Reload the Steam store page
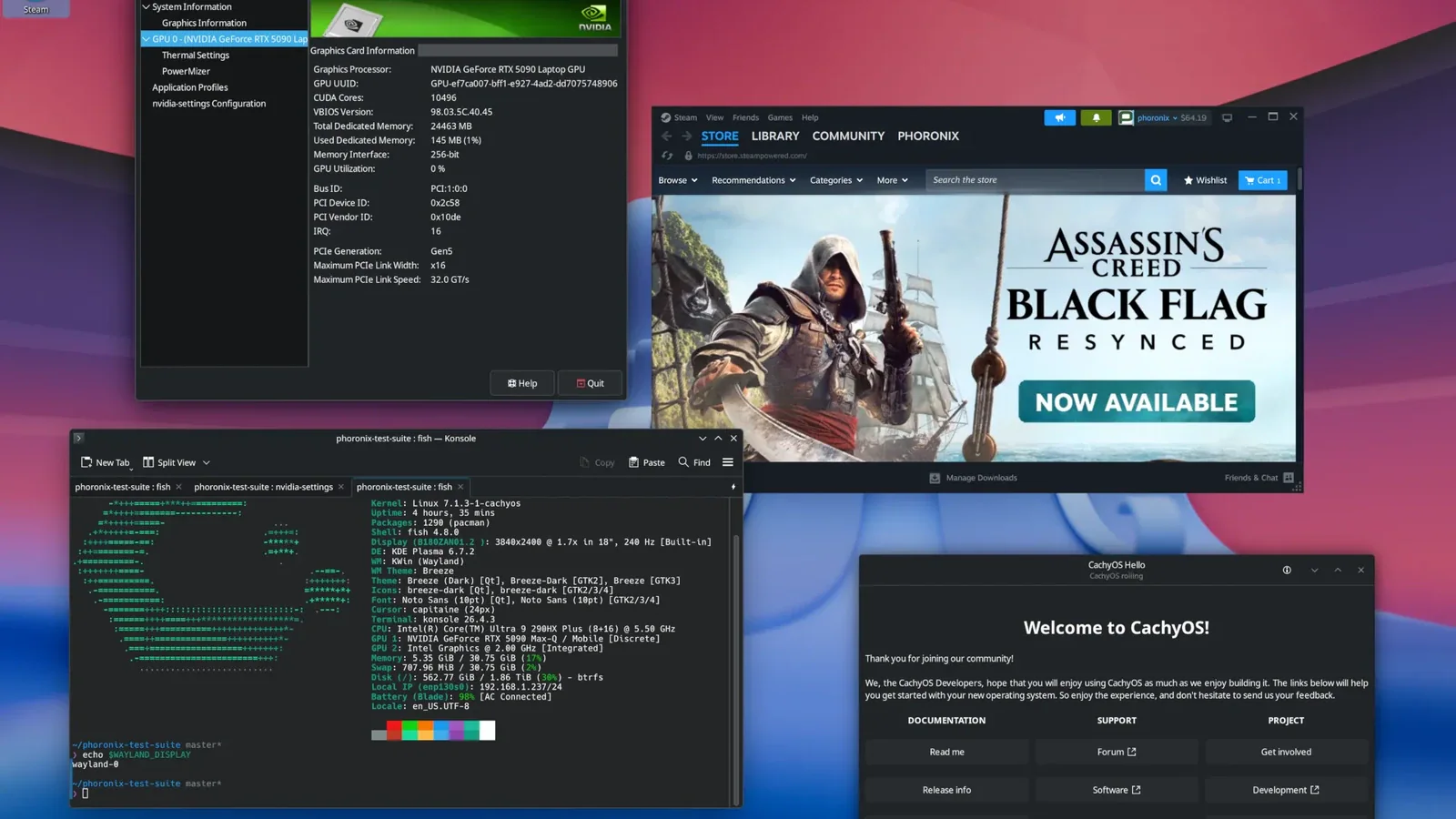The height and width of the screenshot is (819, 1456). 667,156
